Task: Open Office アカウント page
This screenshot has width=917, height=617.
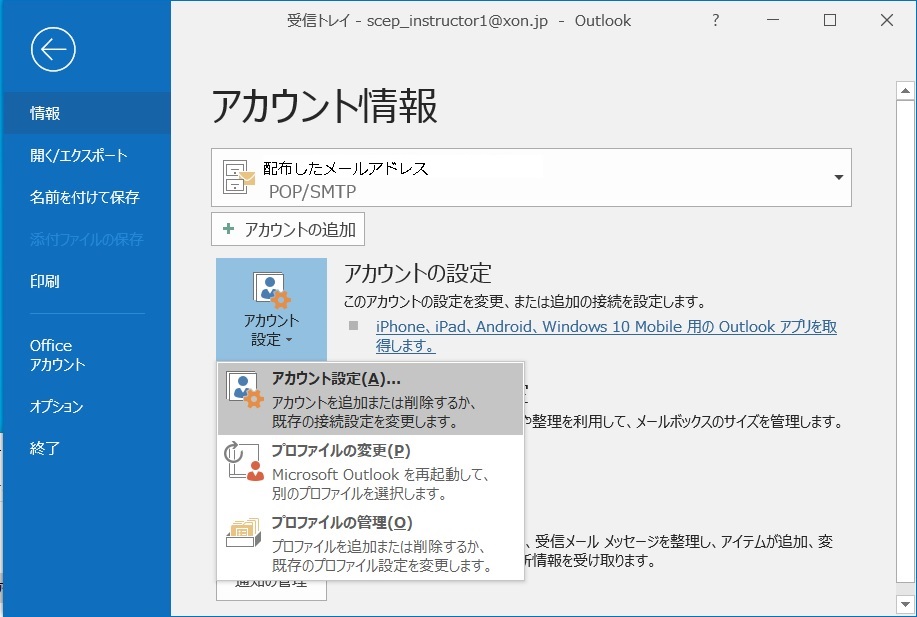Action: [57, 355]
